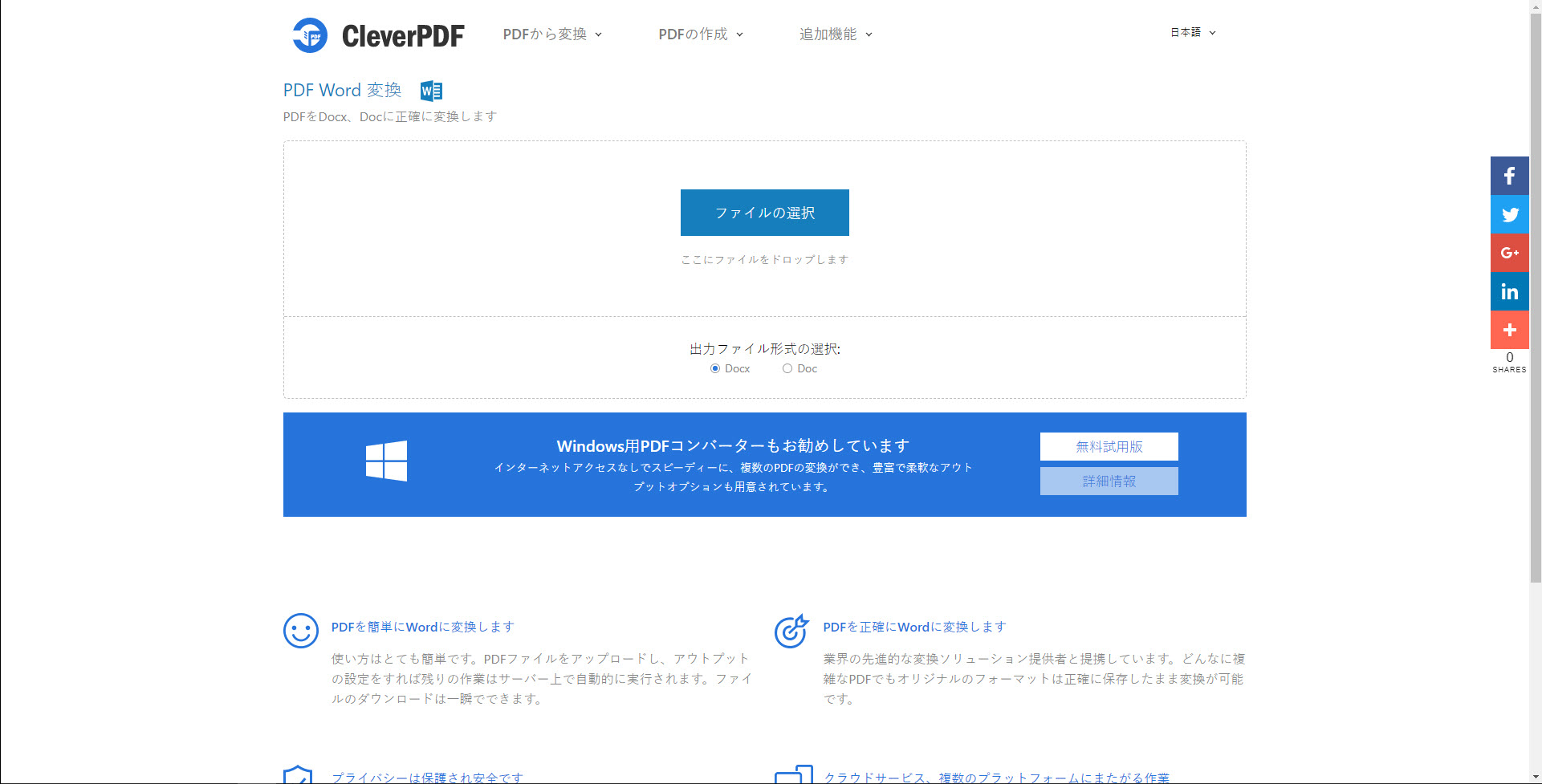Share on Google Plus via sidebar icon

pyautogui.click(x=1509, y=253)
